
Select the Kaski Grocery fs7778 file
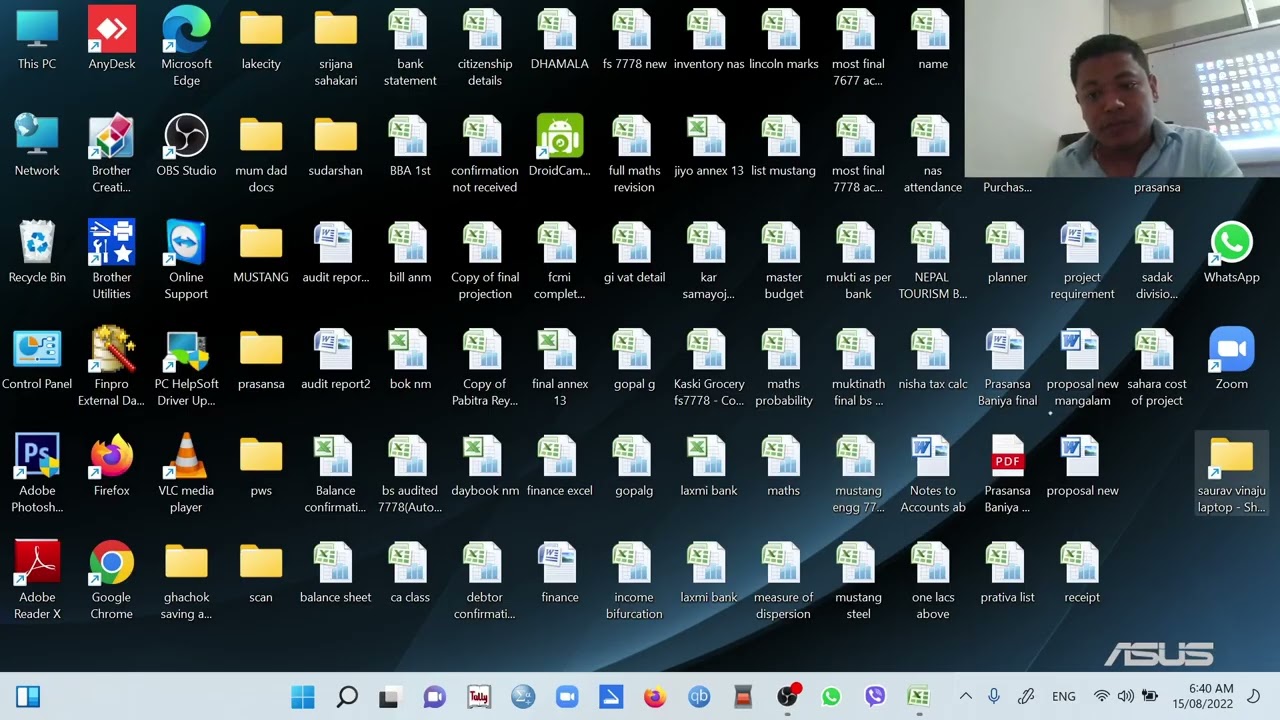pyautogui.click(x=709, y=368)
